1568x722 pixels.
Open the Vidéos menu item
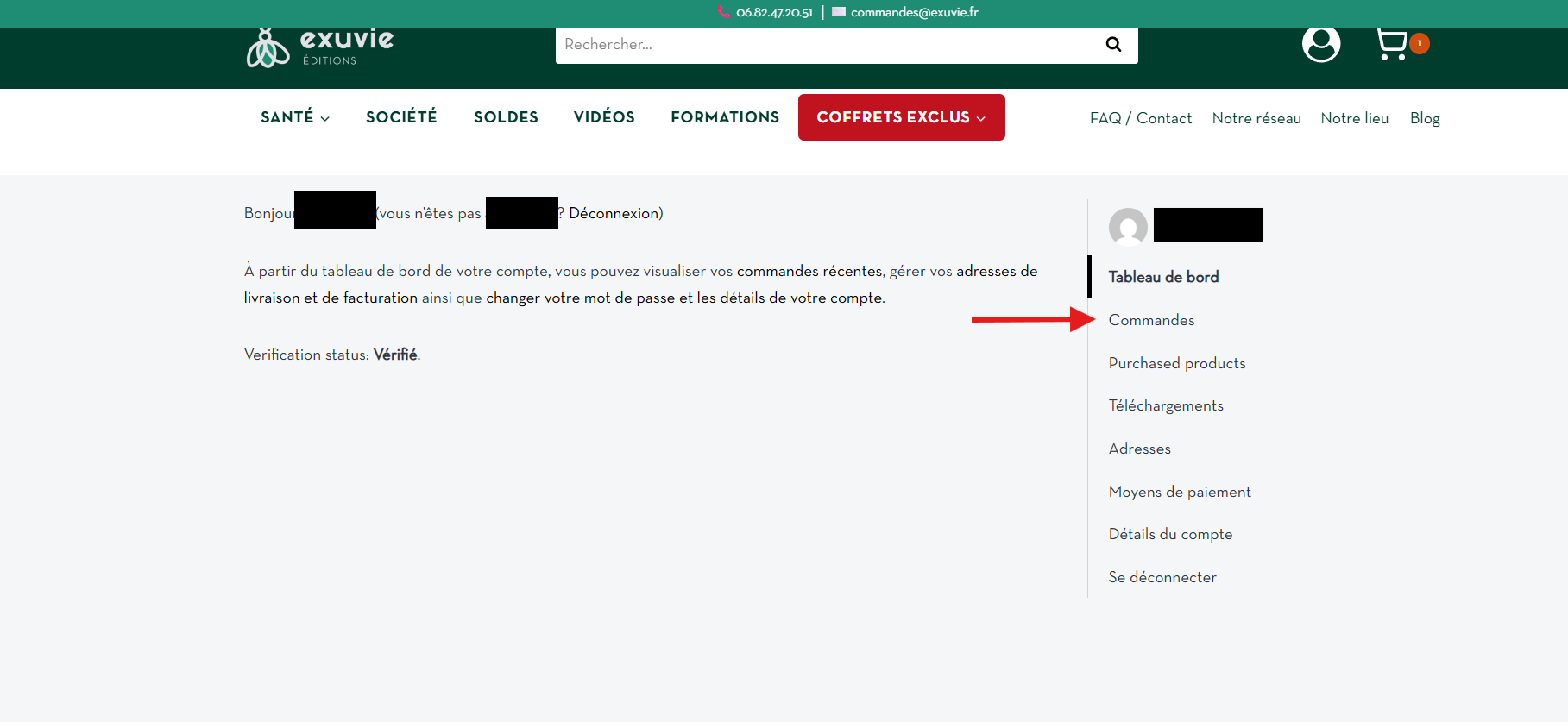(x=604, y=117)
